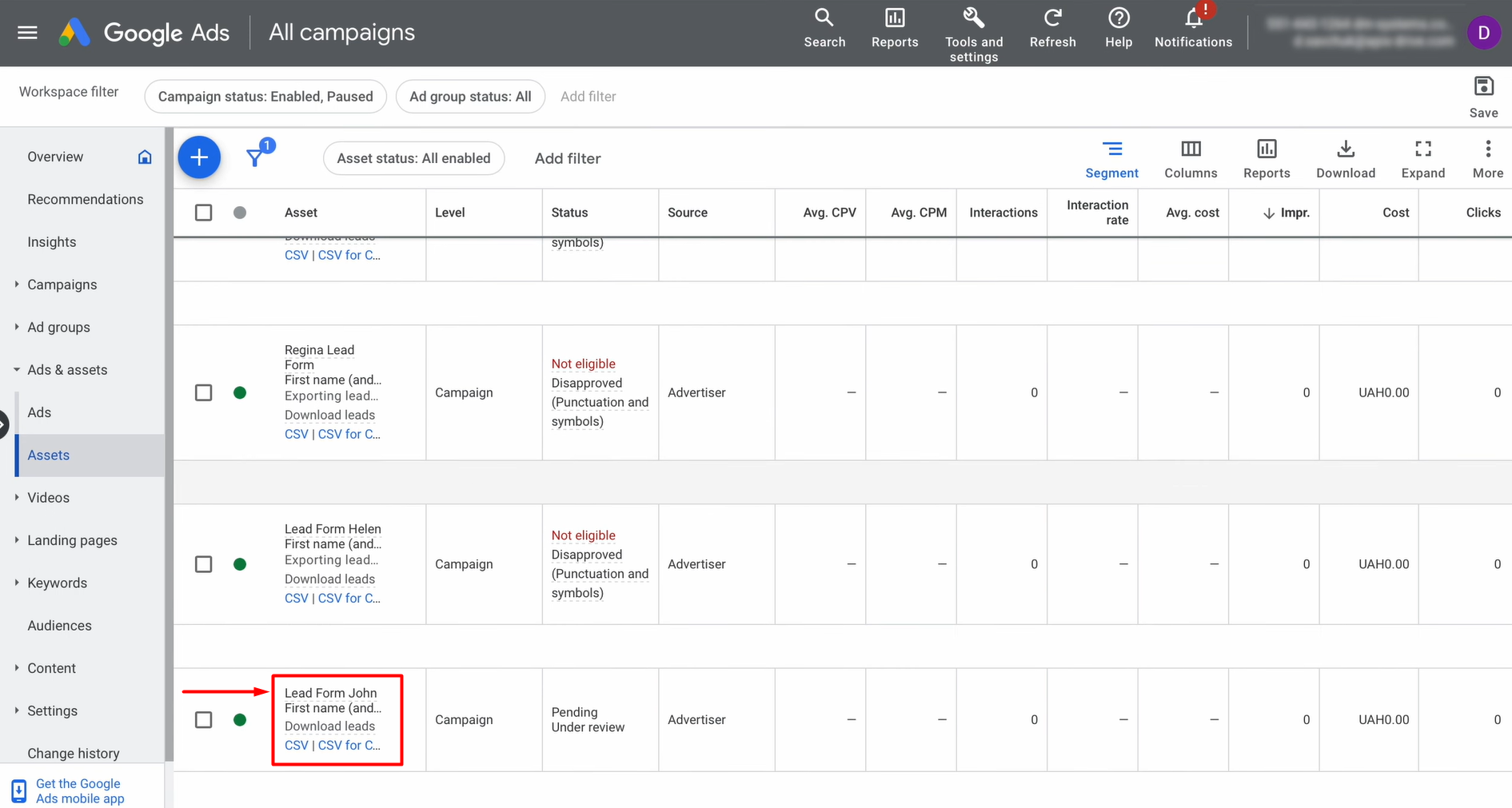Open the filter icon with badge

(x=254, y=156)
